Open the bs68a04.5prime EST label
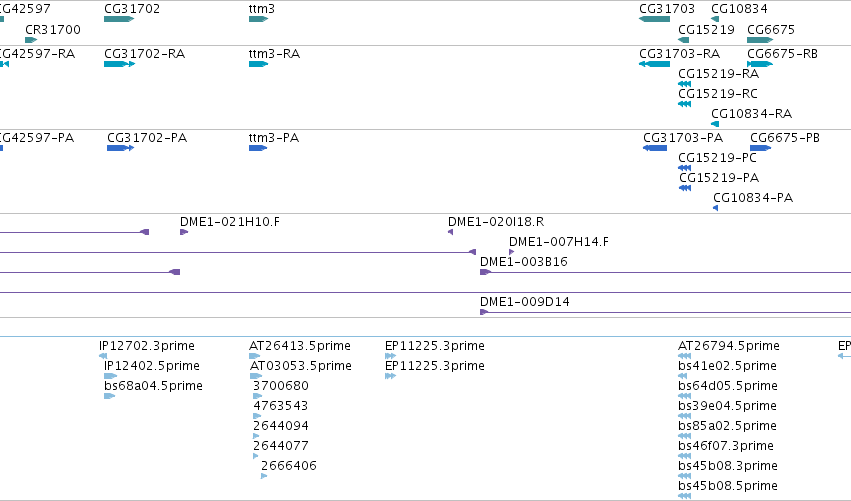The height and width of the screenshot is (501, 851). pyautogui.click(x=153, y=386)
